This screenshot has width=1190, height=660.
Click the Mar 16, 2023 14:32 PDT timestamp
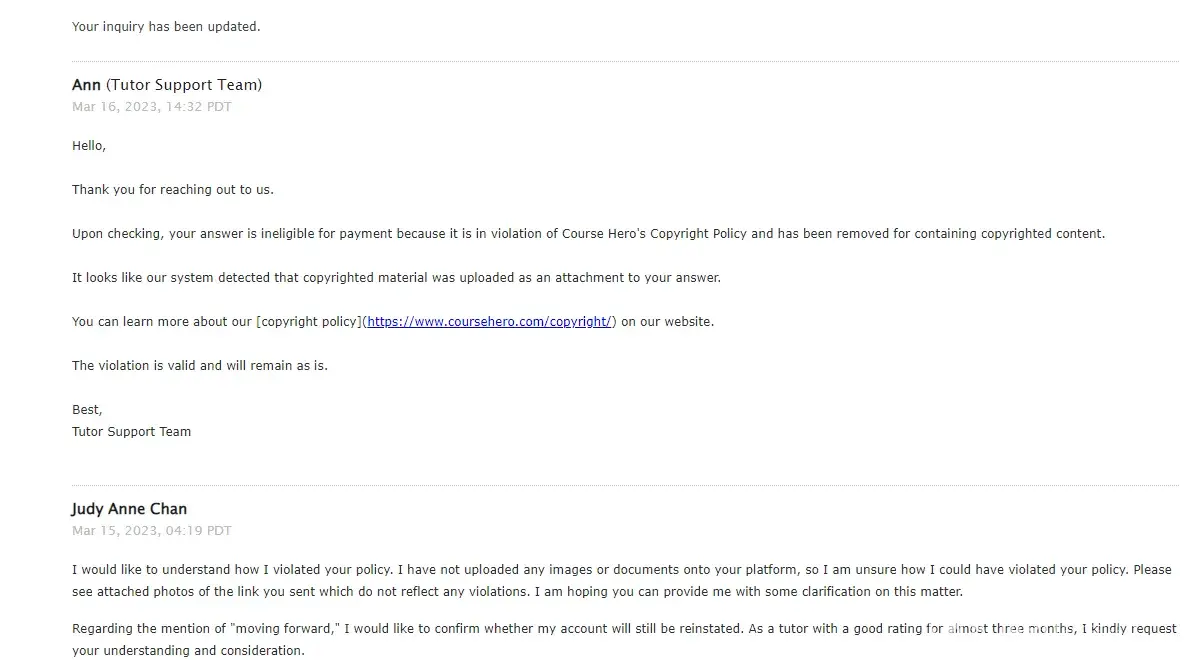(x=151, y=107)
